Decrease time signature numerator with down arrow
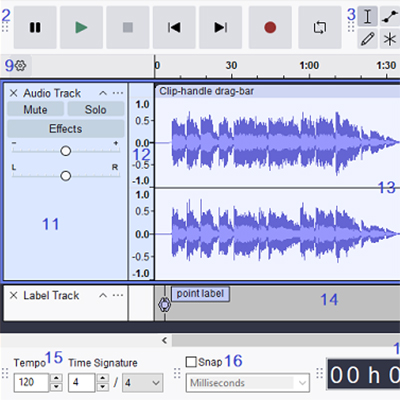 (x=103, y=387)
